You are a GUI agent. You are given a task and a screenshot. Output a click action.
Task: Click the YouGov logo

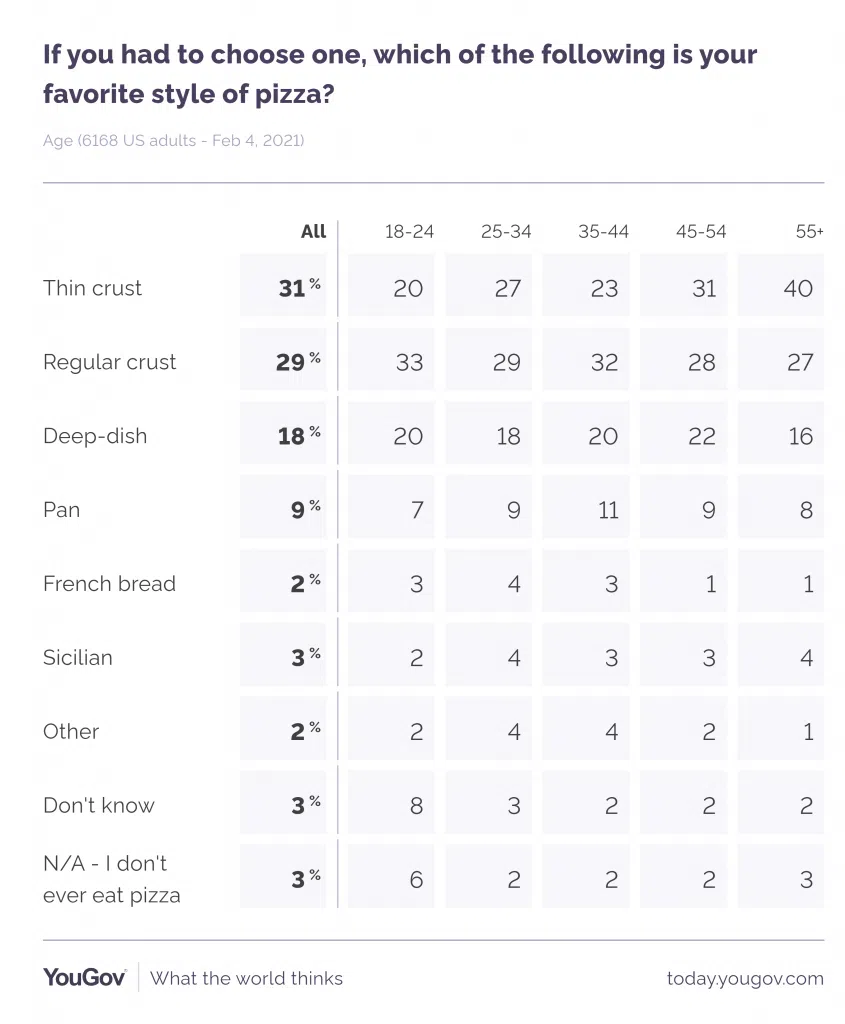(84, 978)
